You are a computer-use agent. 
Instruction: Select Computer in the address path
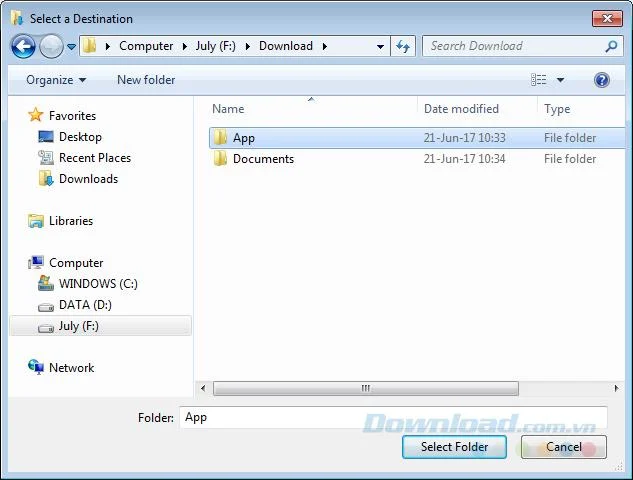pos(146,46)
